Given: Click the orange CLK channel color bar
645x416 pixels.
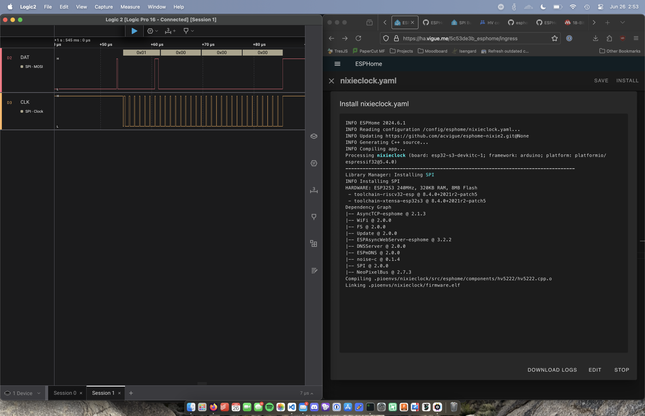Looking at the screenshot, I should (1, 111).
